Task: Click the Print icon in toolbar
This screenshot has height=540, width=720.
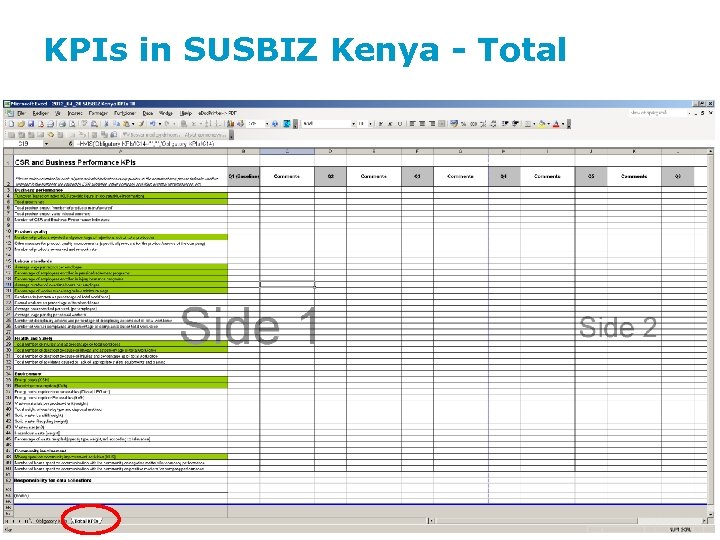Action: 62,124
